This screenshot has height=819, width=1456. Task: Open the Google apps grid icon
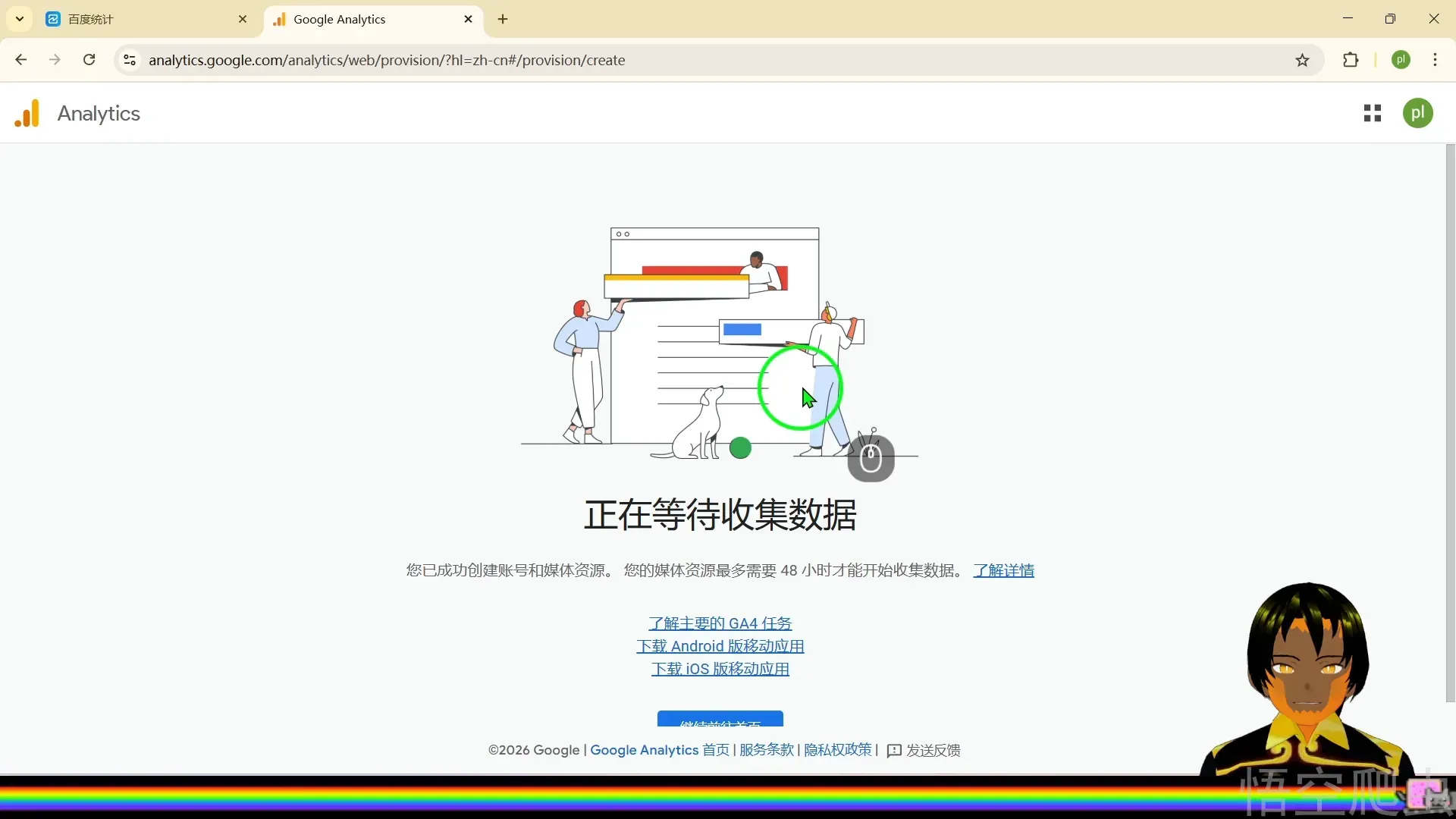click(1372, 114)
